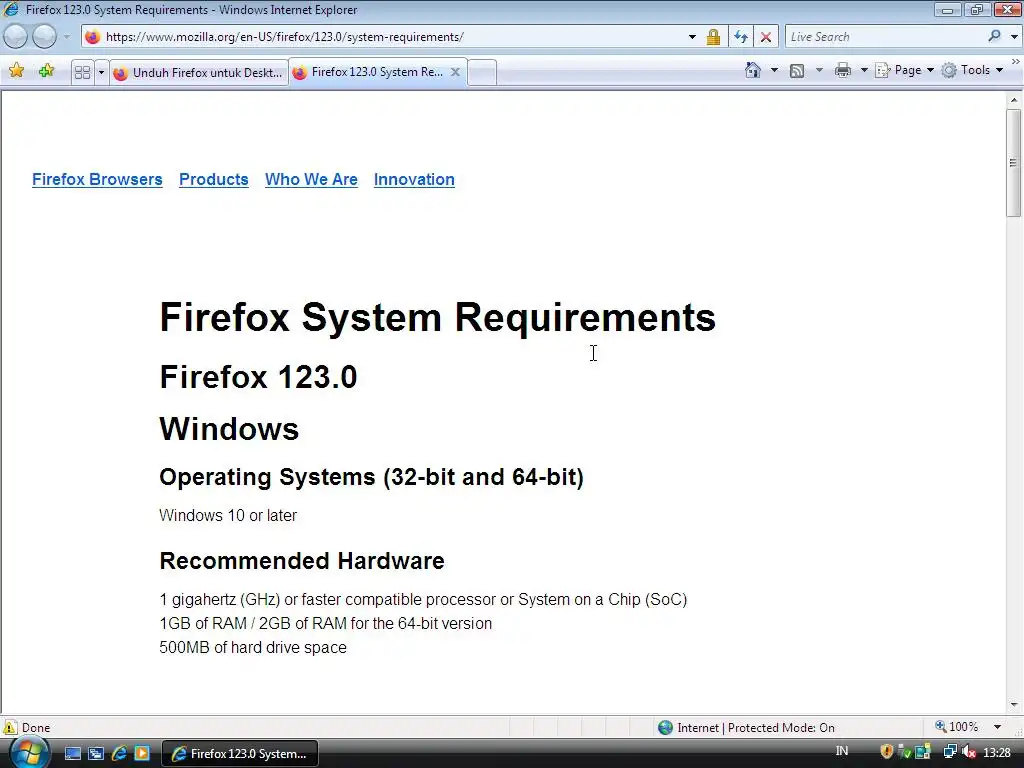Click in the Live Search box
Image resolution: width=1024 pixels, height=768 pixels.
click(x=885, y=37)
